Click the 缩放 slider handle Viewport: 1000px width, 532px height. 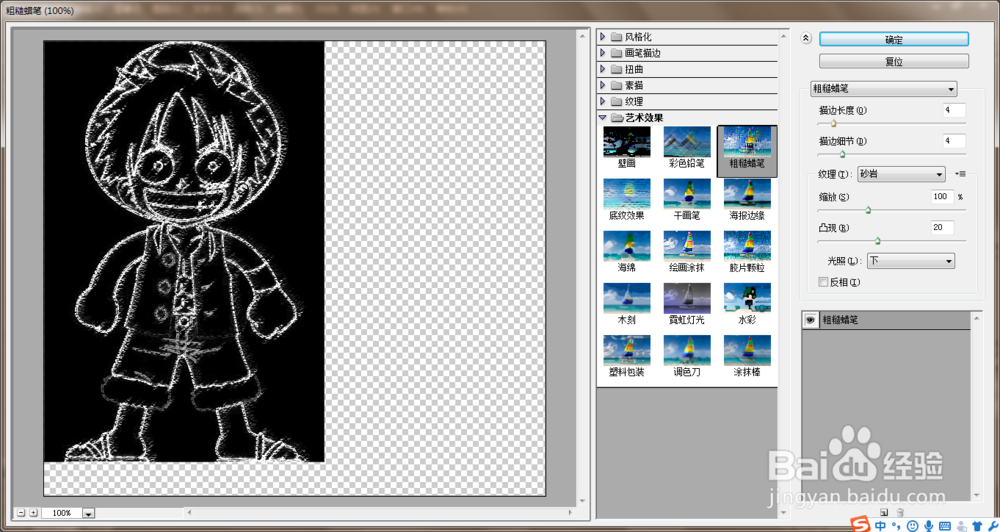(868, 210)
